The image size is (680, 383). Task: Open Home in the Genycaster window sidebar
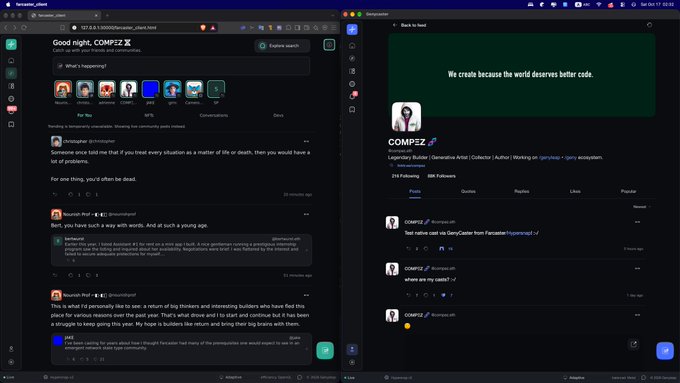(352, 46)
